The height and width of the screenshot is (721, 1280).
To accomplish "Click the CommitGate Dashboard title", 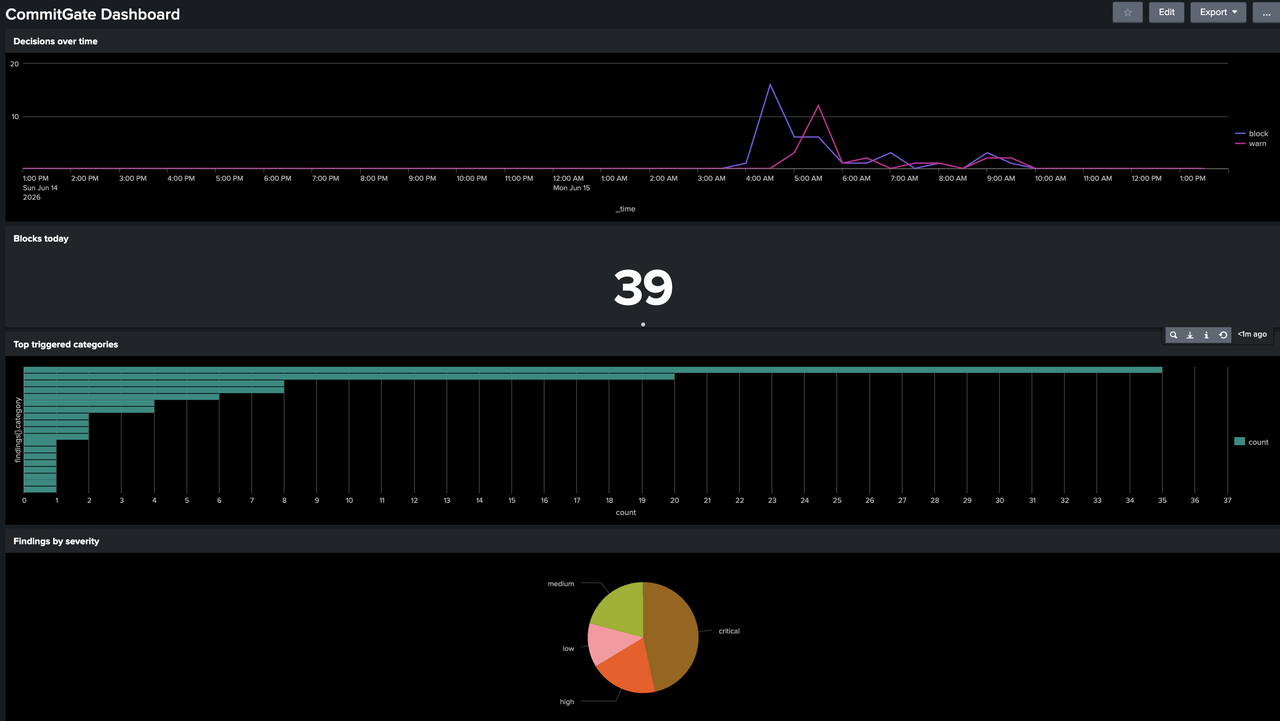I will tap(93, 14).
